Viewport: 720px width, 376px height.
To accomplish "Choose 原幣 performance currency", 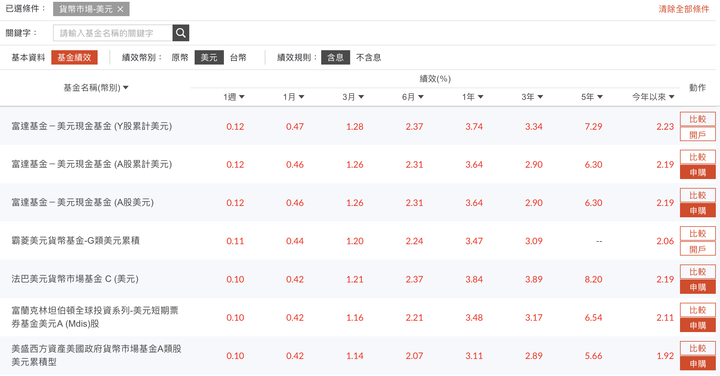I will click(x=180, y=57).
